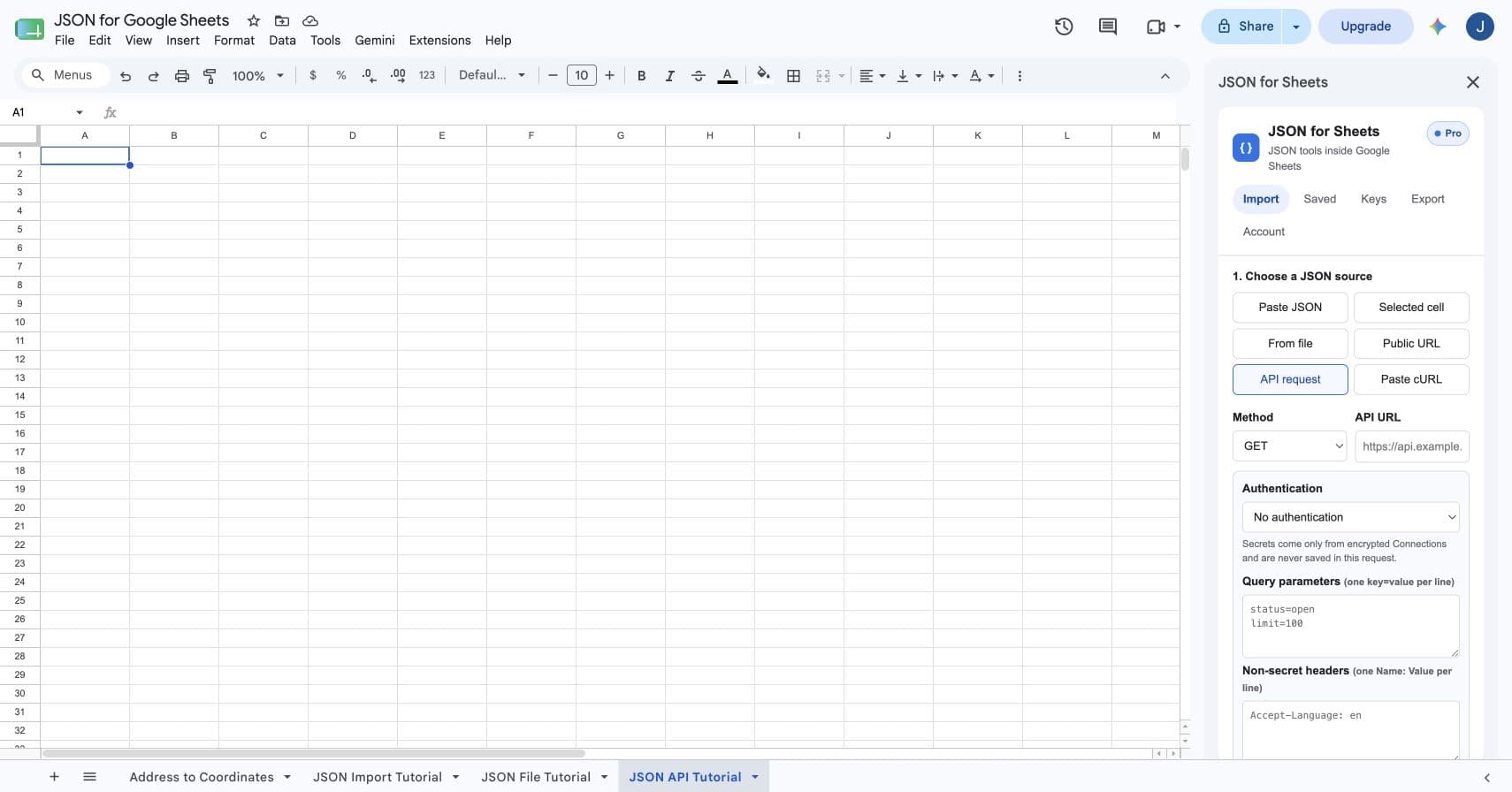This screenshot has width=1512, height=792.
Task: Click the merge cells icon
Action: tap(823, 76)
